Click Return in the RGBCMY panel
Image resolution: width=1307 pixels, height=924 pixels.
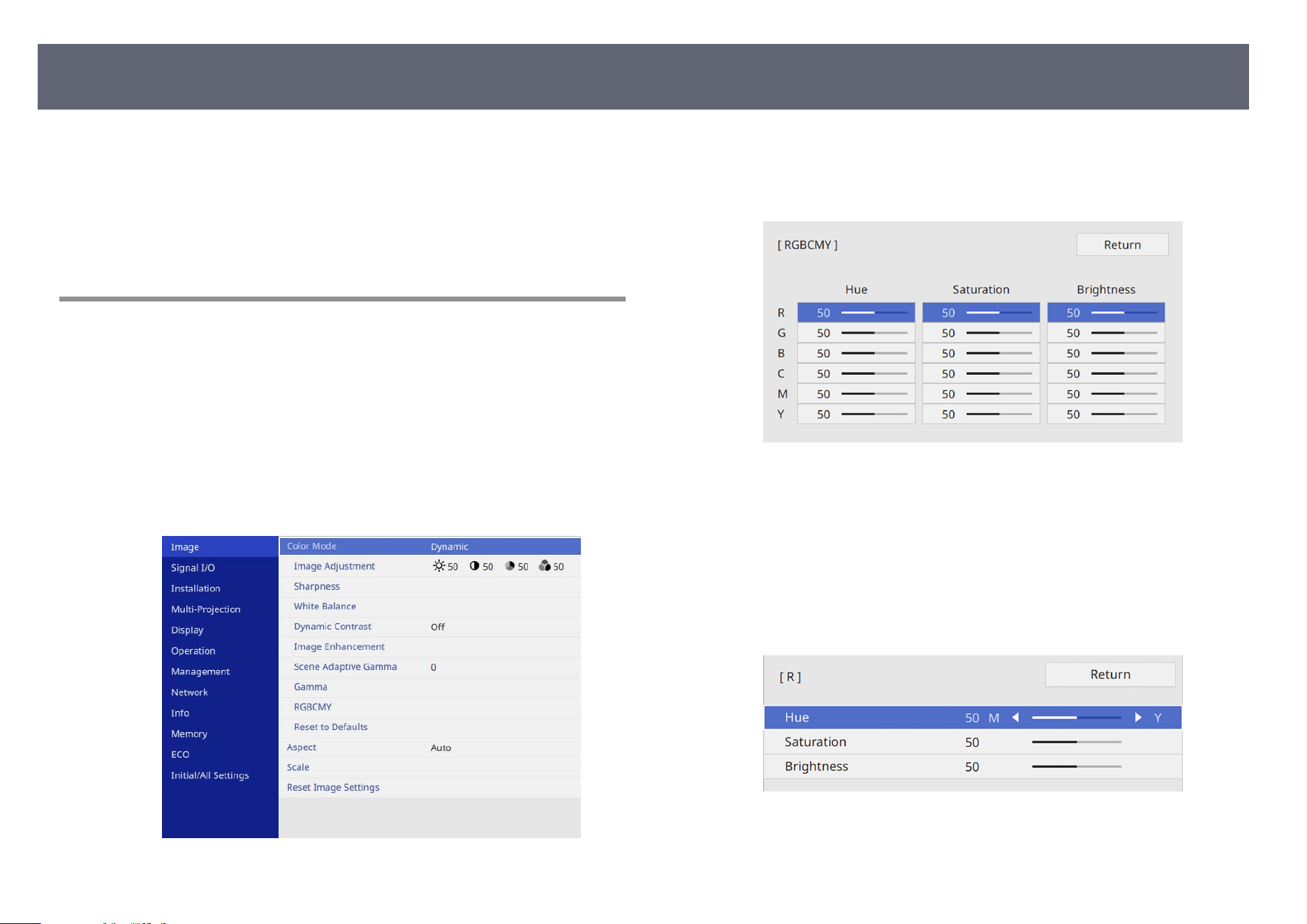point(1122,245)
